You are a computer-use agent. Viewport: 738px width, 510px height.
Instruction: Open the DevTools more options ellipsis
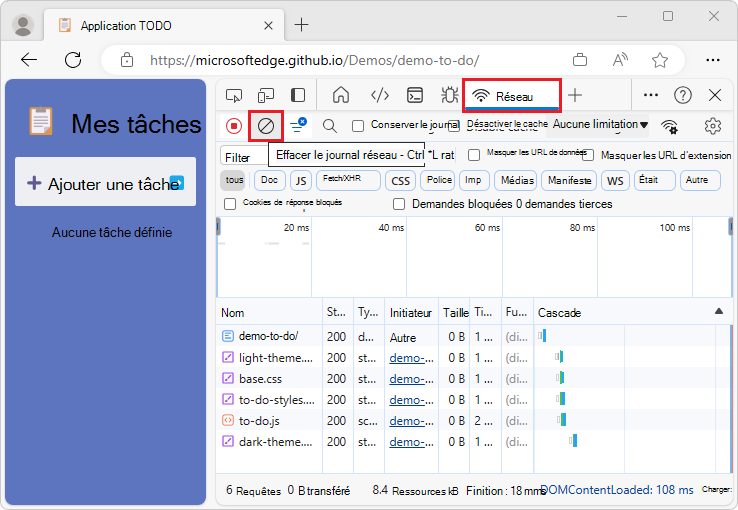(x=650, y=96)
